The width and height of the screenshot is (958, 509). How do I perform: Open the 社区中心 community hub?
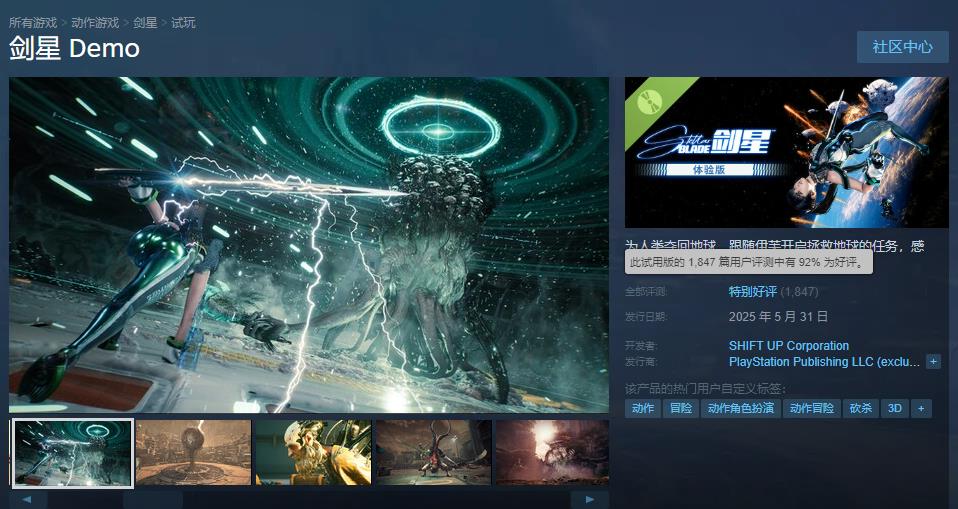point(902,47)
